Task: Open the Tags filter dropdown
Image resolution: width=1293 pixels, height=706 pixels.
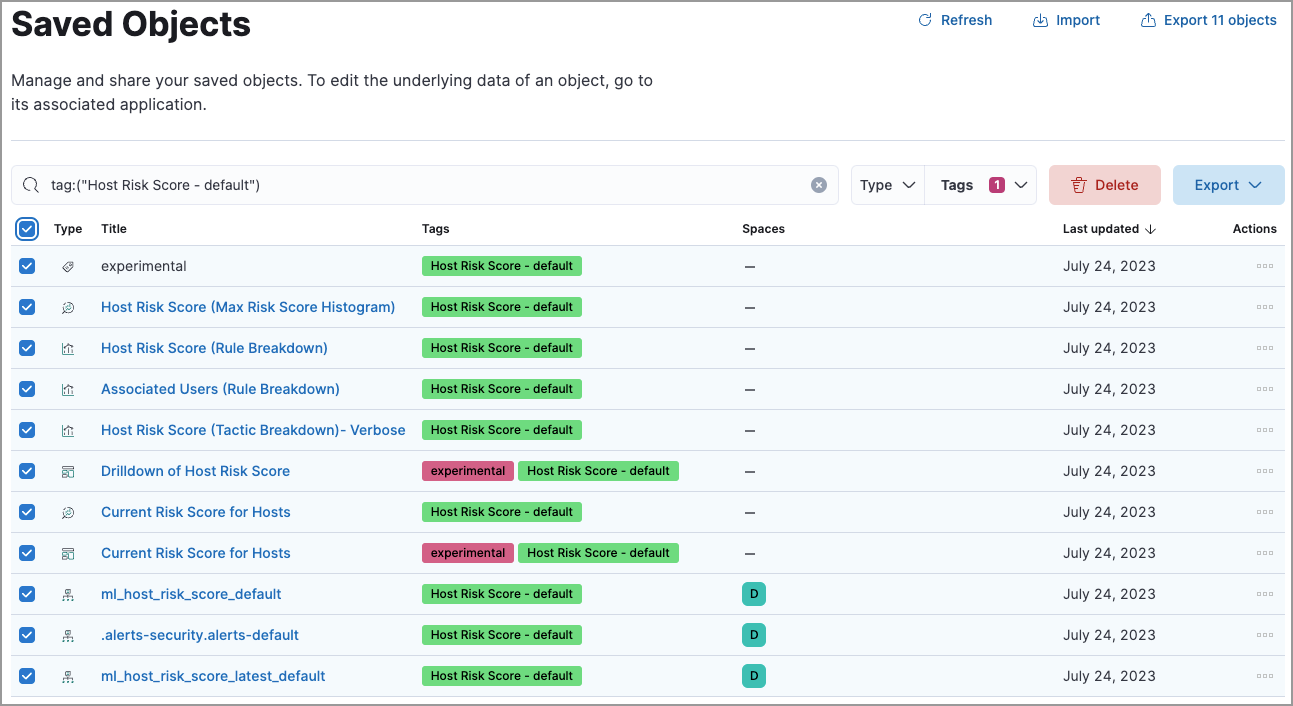Action: click(x=981, y=184)
